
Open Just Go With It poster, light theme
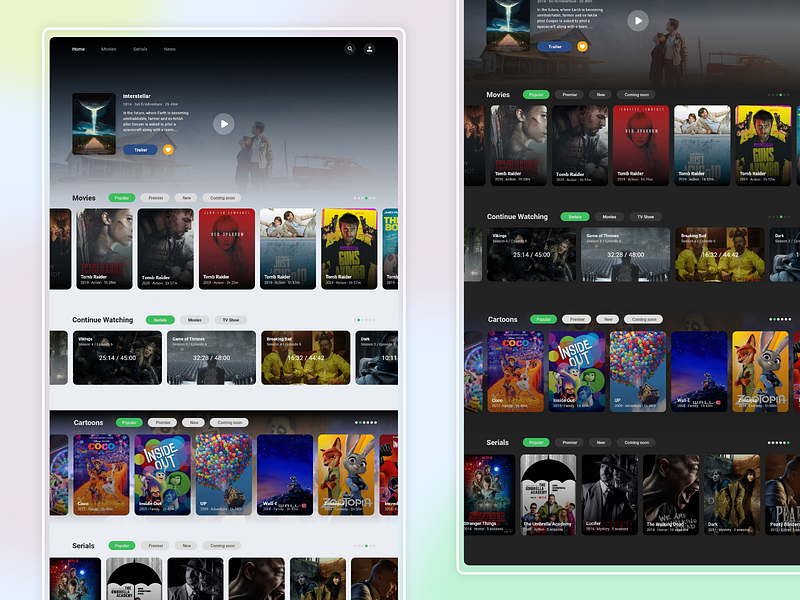(x=288, y=249)
